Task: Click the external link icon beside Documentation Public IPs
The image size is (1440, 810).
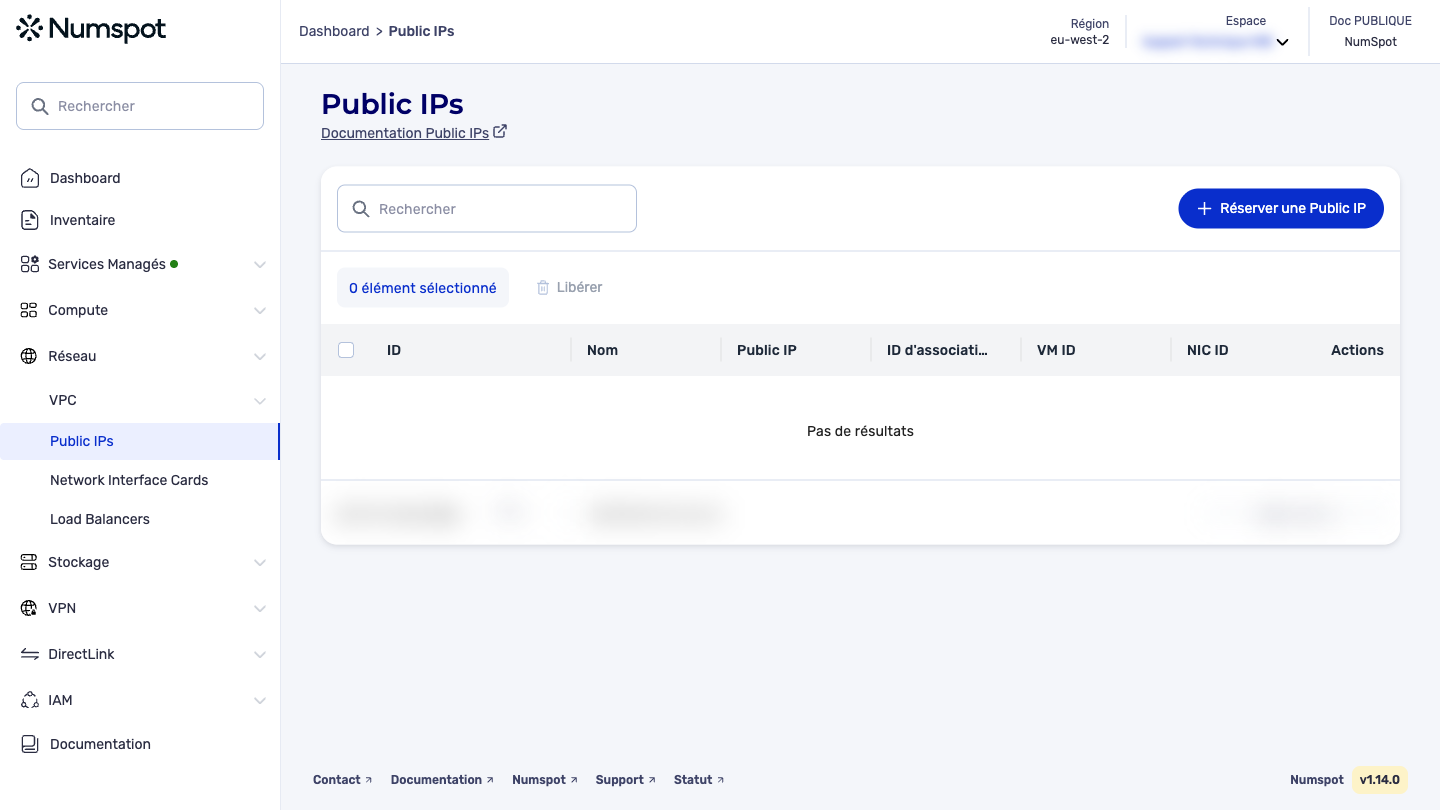Action: 500,131
